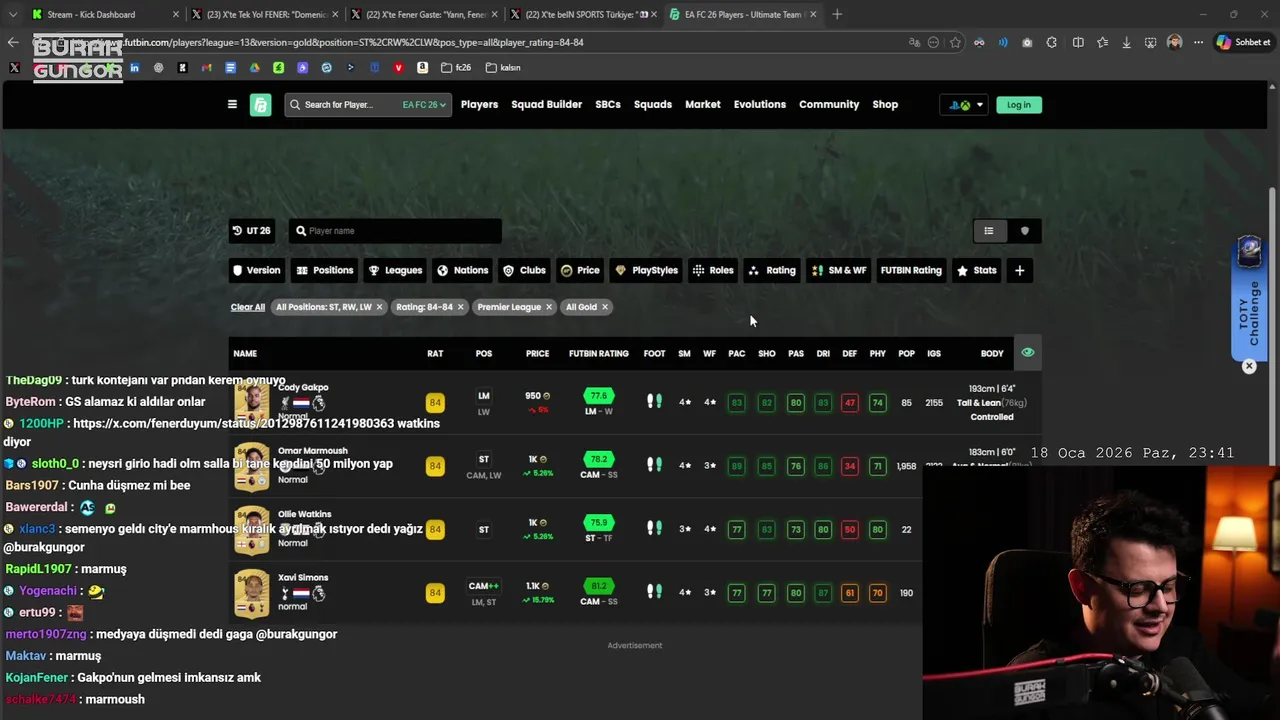Screen dimensions: 1280x720
Task: Open the SBCs menu
Action: tap(608, 105)
